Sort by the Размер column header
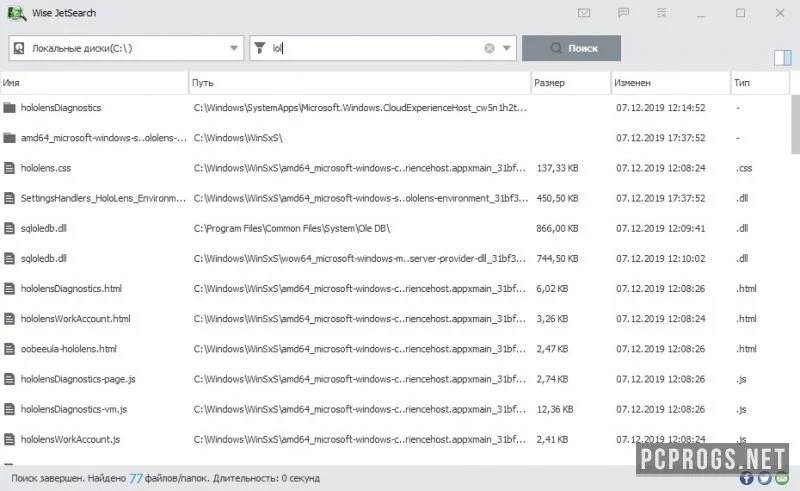 [x=571, y=83]
